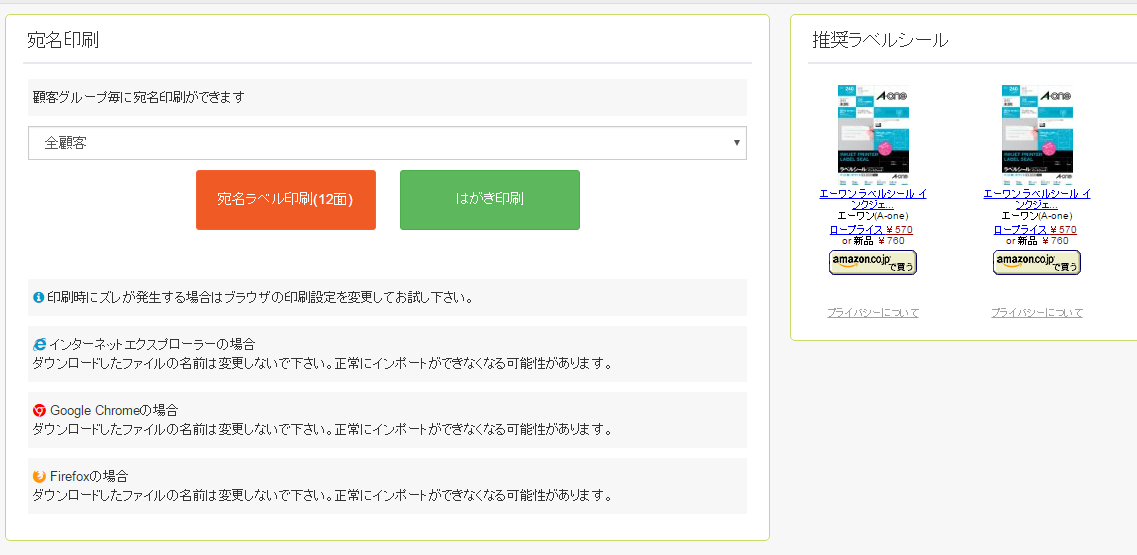This screenshot has width=1137, height=555.
Task: Click the Firefoxの場合 label
Action: click(x=89, y=477)
